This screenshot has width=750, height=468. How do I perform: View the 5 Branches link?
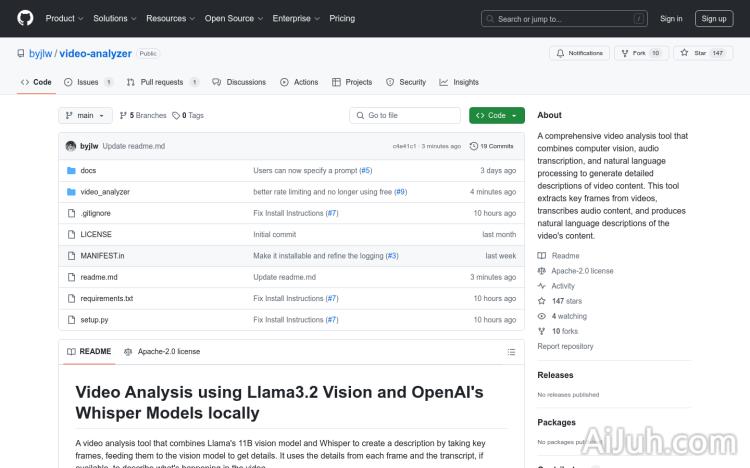[x=143, y=115]
